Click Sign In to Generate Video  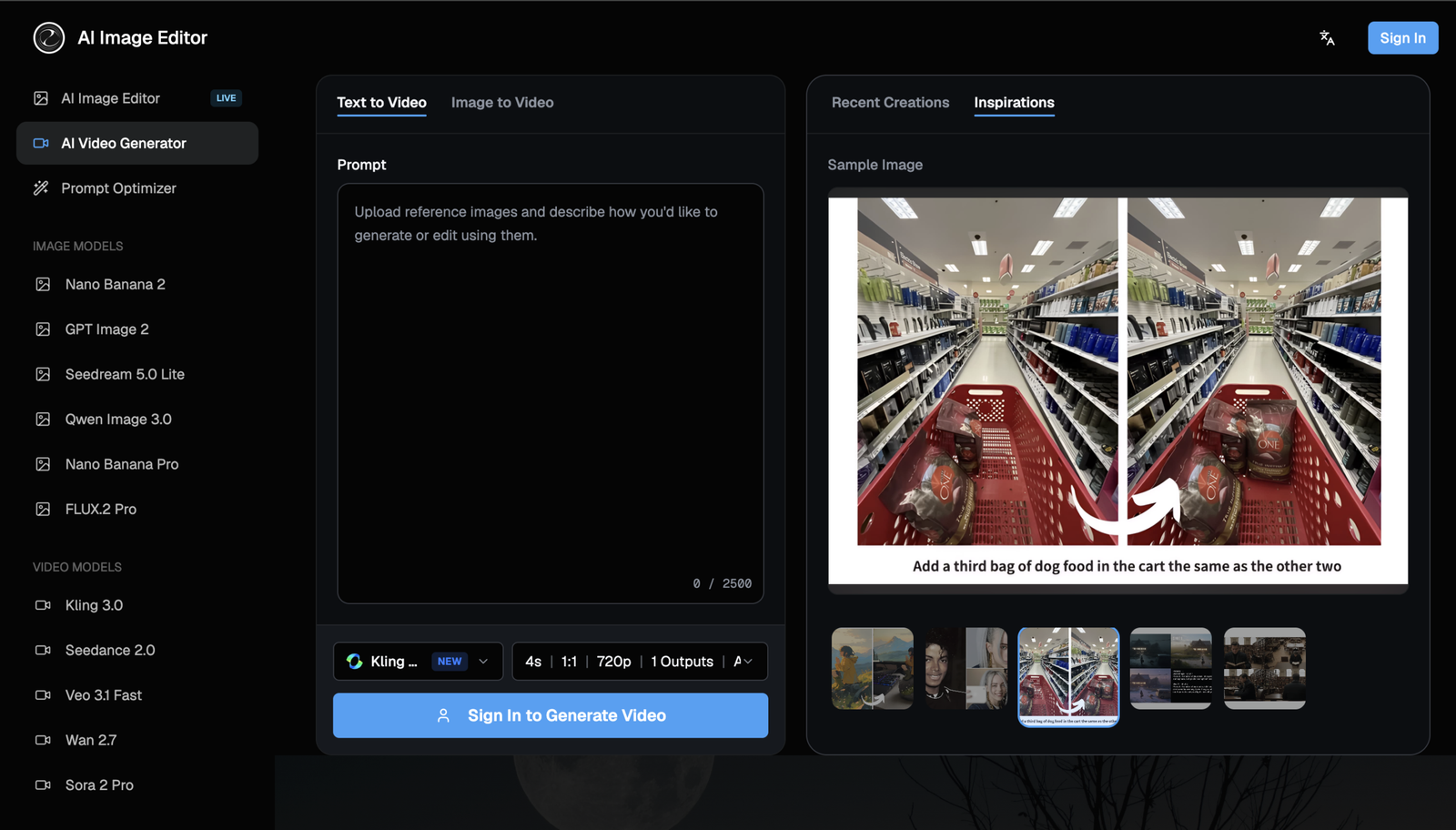(x=551, y=715)
